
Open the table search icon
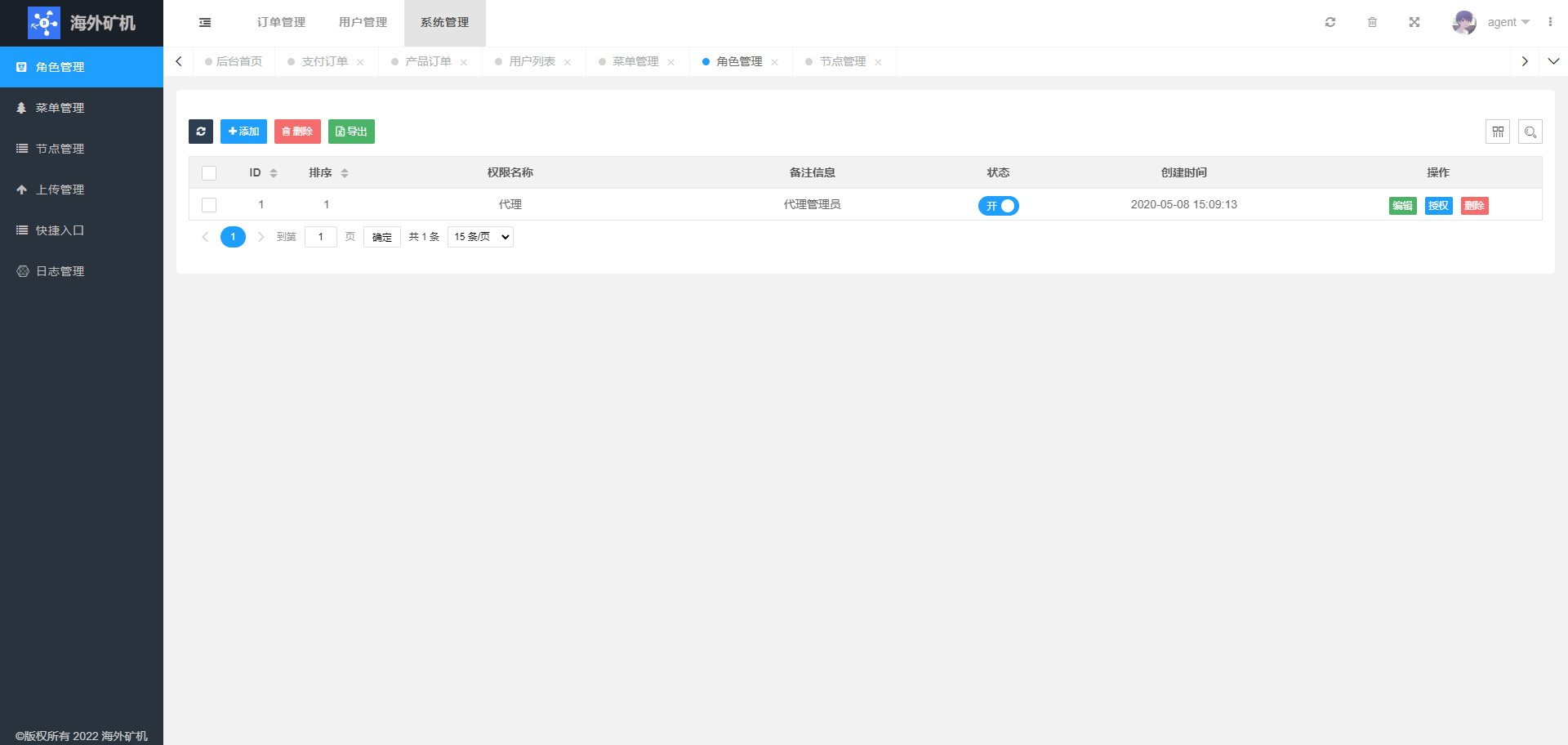click(1530, 132)
